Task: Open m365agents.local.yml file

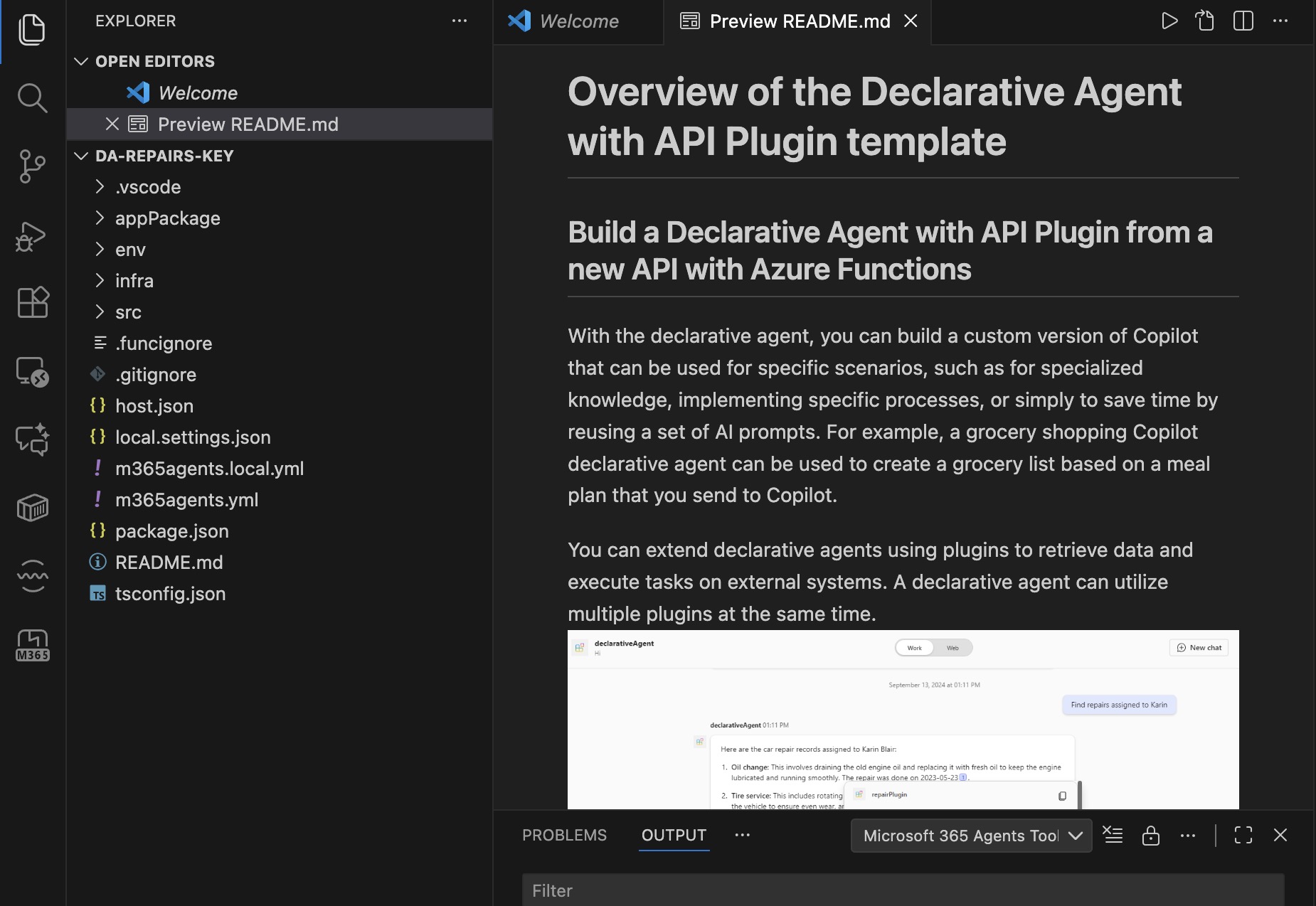Action: point(280,469)
